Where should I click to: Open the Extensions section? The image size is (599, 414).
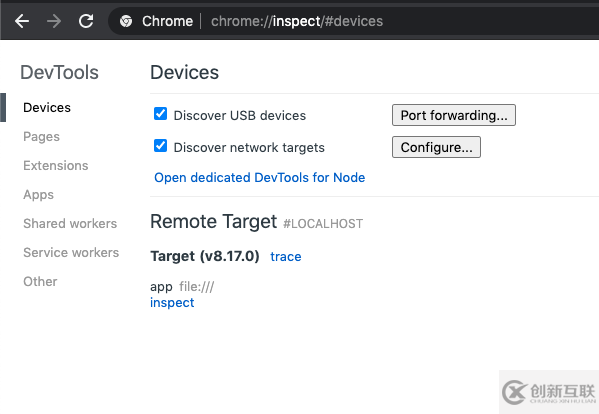[56, 165]
